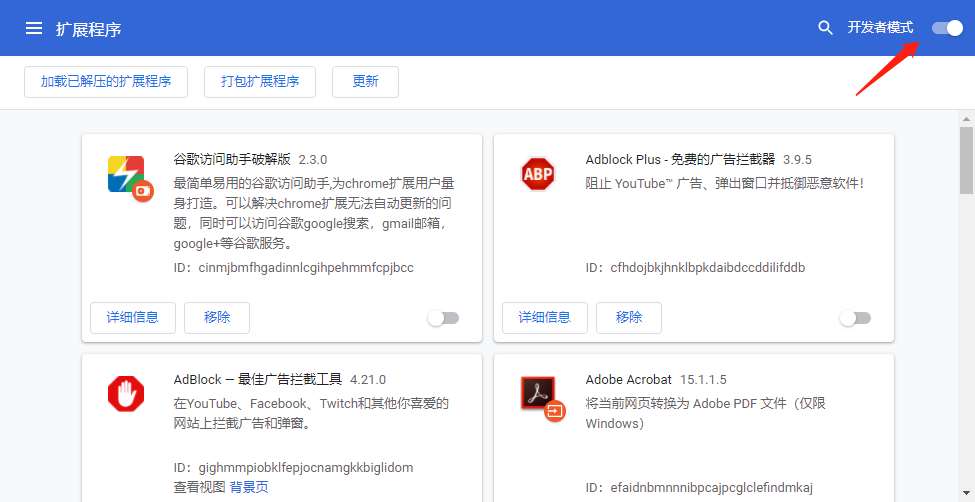This screenshot has width=975, height=502.
Task: Toggle the 开发者模式 developer mode switch
Action: coord(948,28)
